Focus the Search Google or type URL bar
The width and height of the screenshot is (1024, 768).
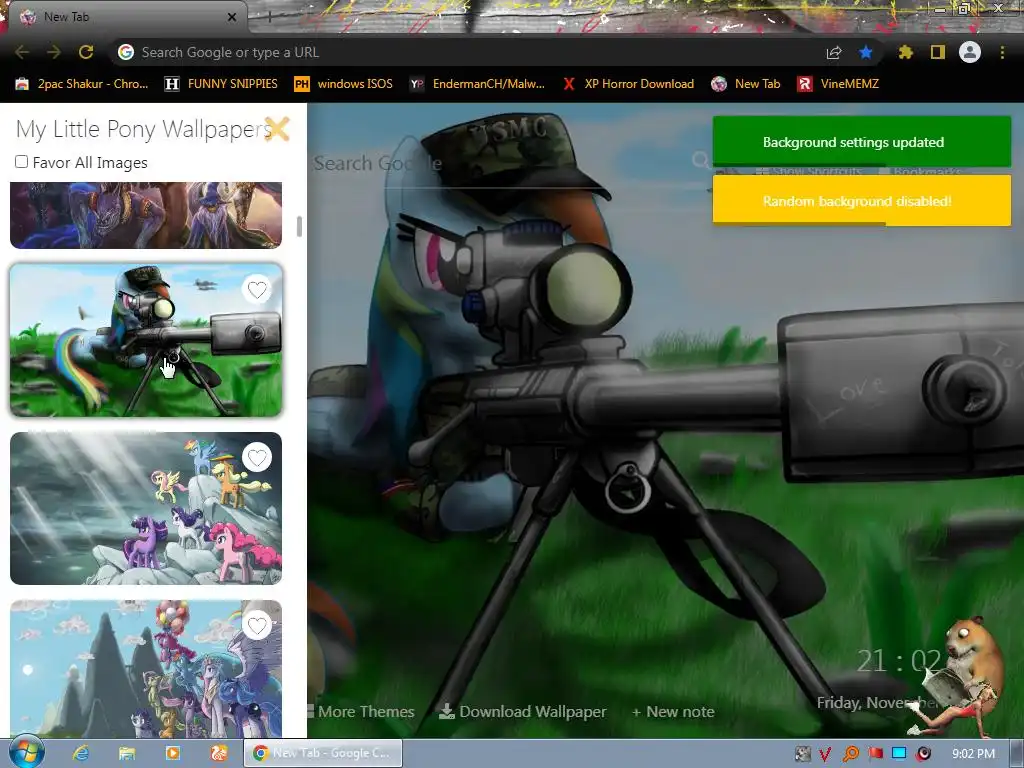[470, 52]
